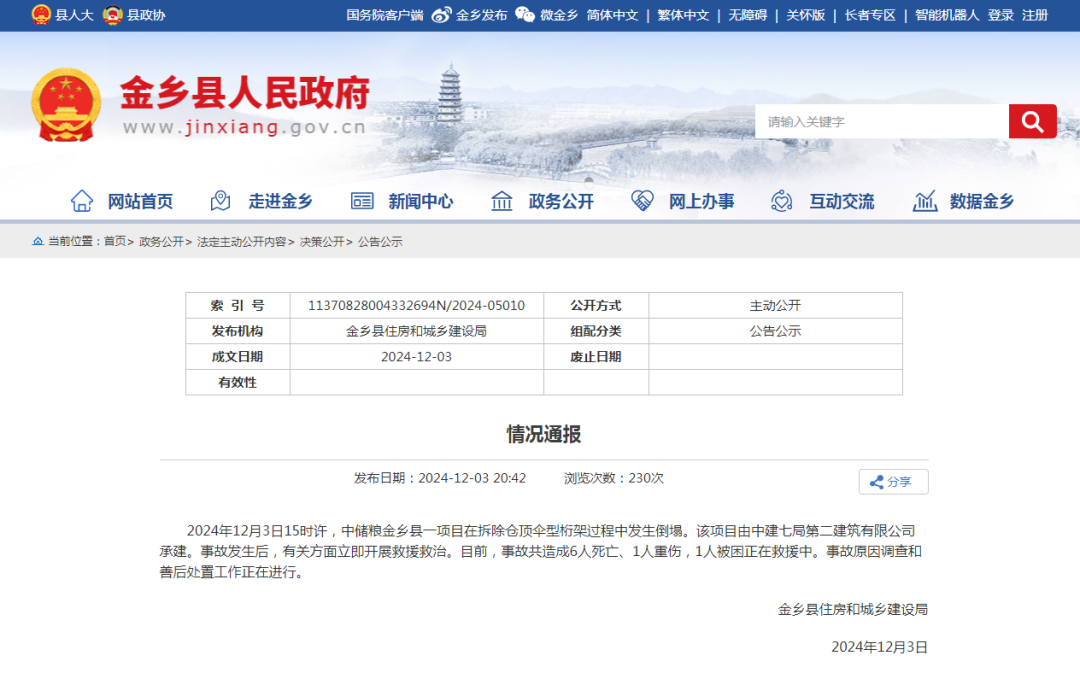
Task: Click the chart icon beside 数据金乡
Action: pyautogui.click(x=925, y=201)
